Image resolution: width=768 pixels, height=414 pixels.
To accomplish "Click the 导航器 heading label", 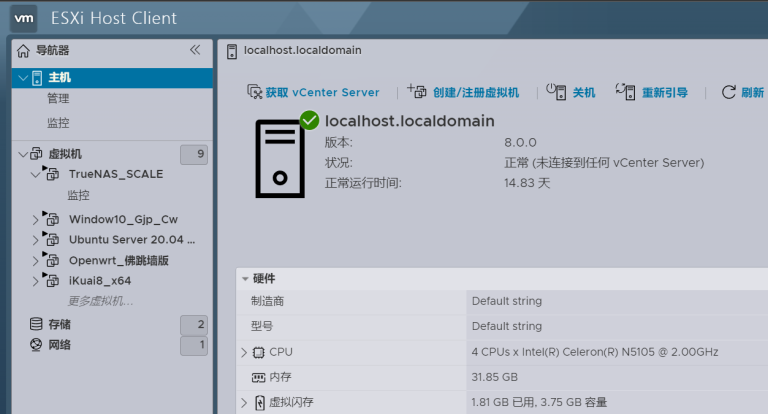I will click(x=52, y=50).
